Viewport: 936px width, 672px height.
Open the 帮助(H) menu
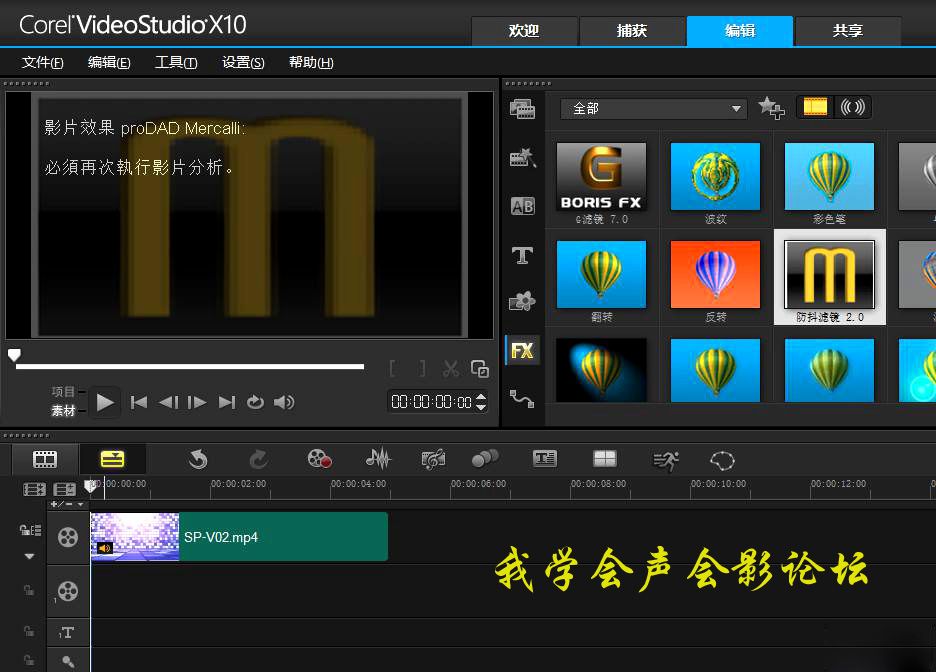tap(311, 62)
